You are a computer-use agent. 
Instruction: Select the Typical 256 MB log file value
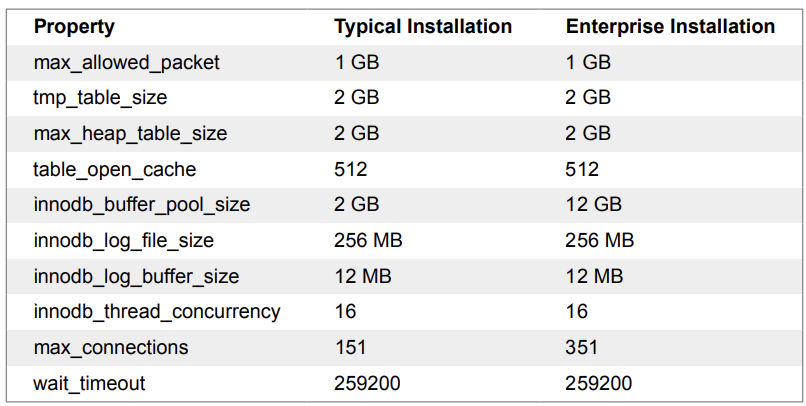point(368,240)
